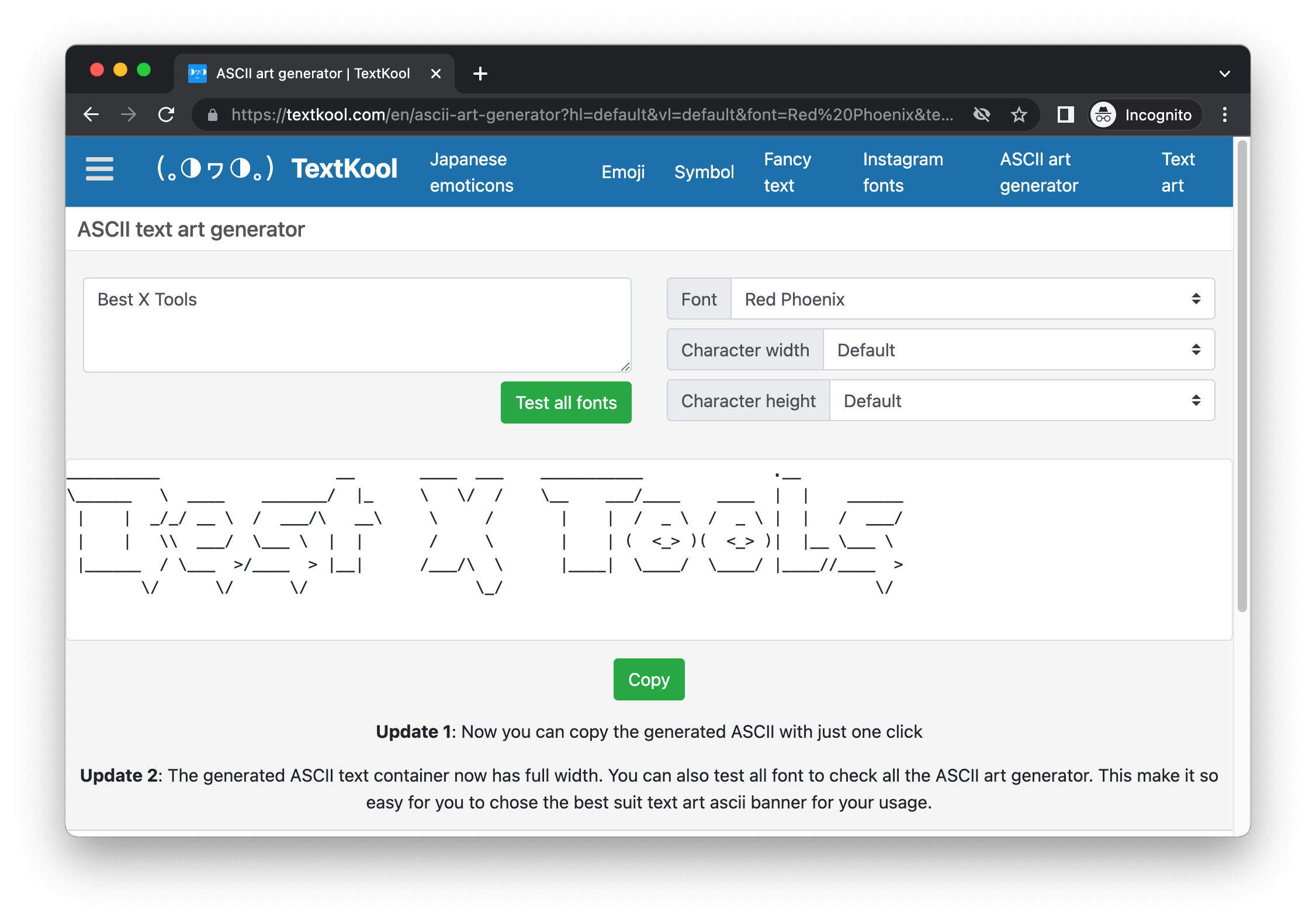Screen dimensions: 1316x923
Task: Click the Character height label
Action: click(x=749, y=401)
